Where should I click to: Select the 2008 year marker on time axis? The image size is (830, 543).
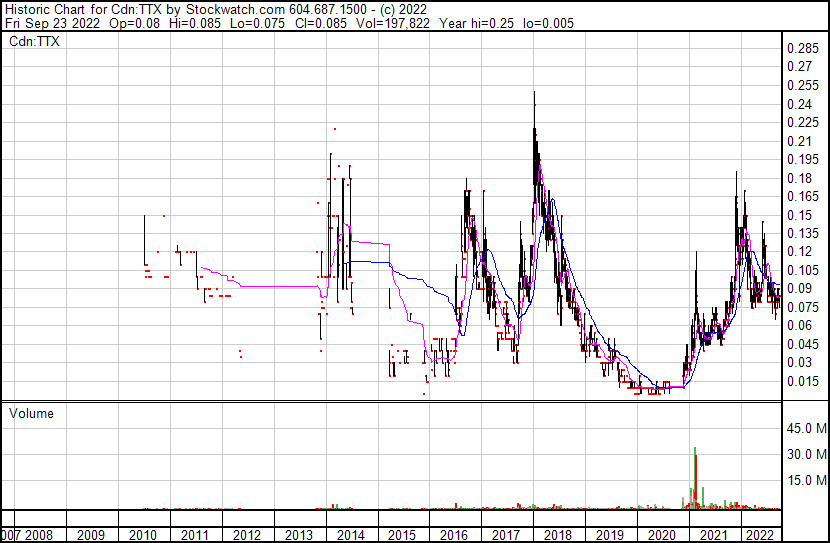40,535
